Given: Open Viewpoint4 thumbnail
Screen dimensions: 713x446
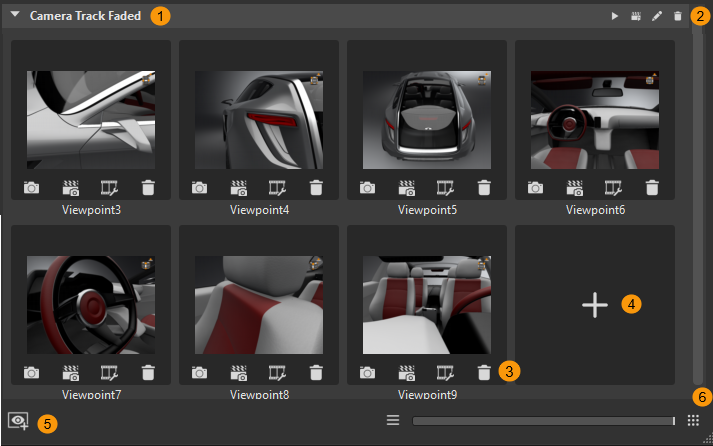Looking at the screenshot, I should click(259, 120).
